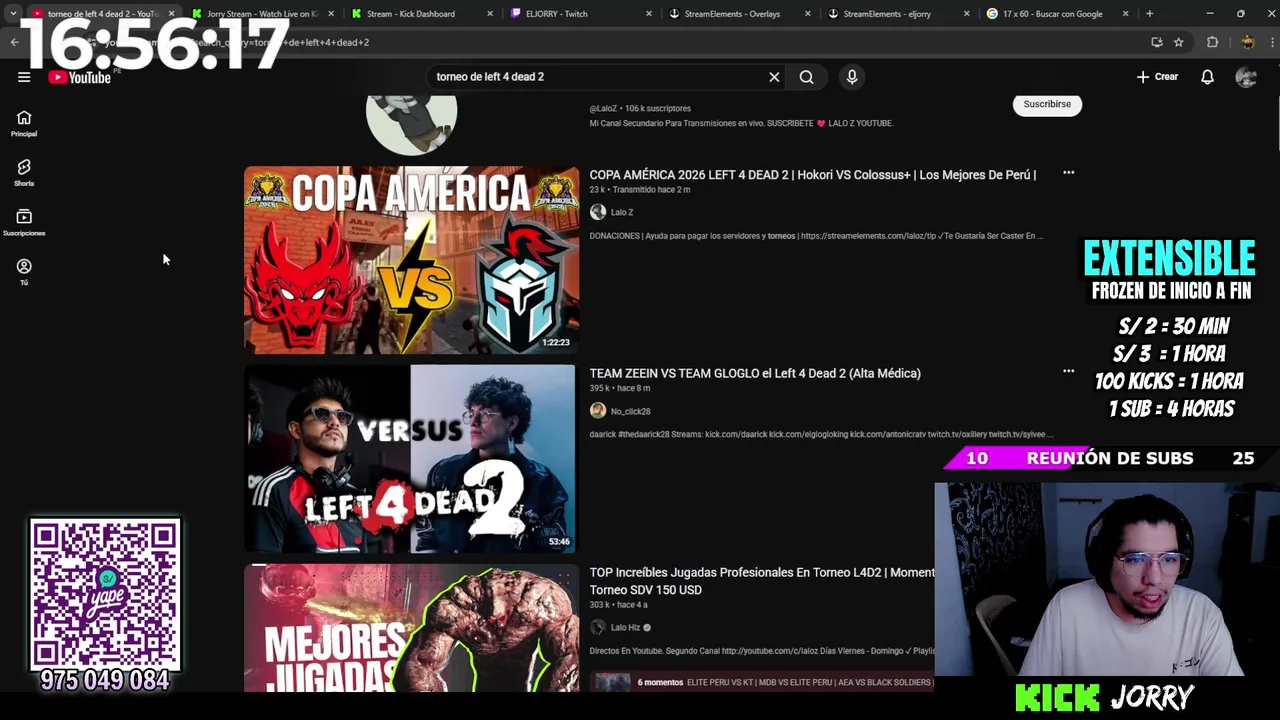Open browser extensions puzzle icon

point(1213,42)
